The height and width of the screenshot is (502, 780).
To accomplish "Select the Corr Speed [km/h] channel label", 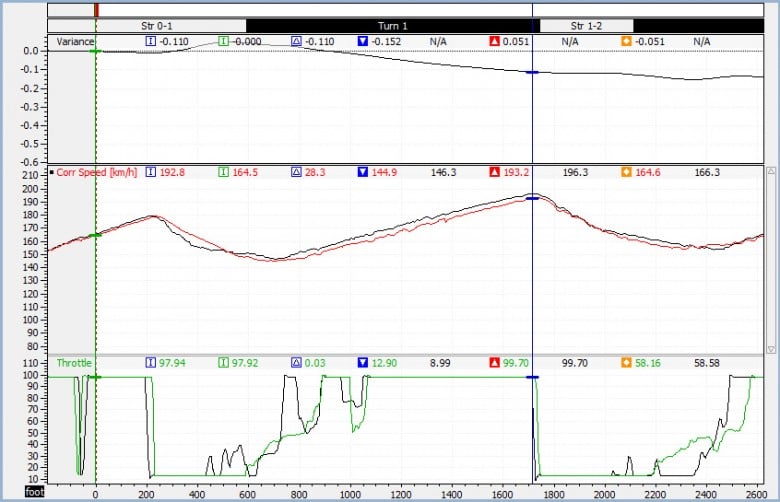I will 97,172.
